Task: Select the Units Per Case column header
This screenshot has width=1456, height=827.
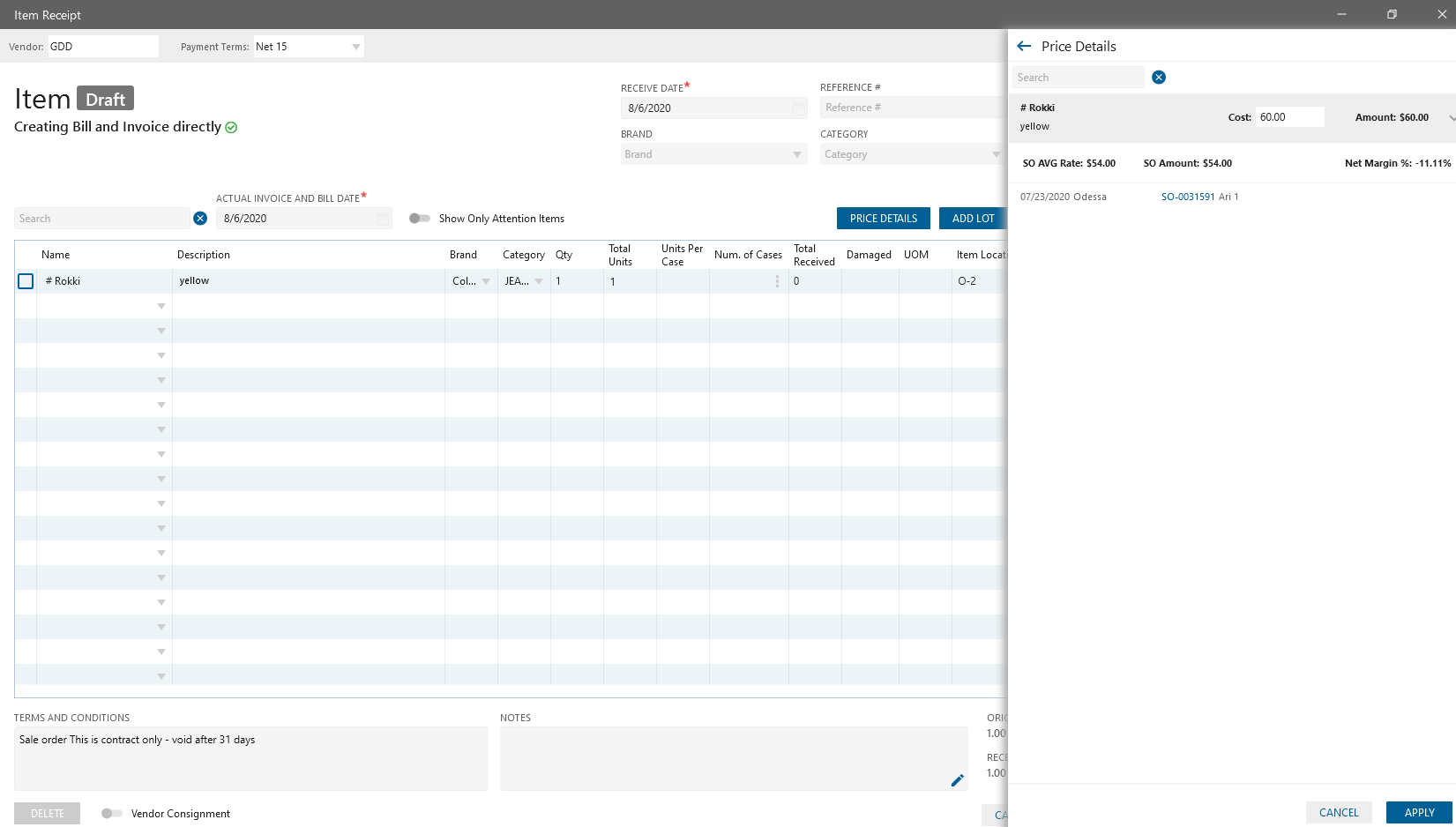Action: point(682,255)
